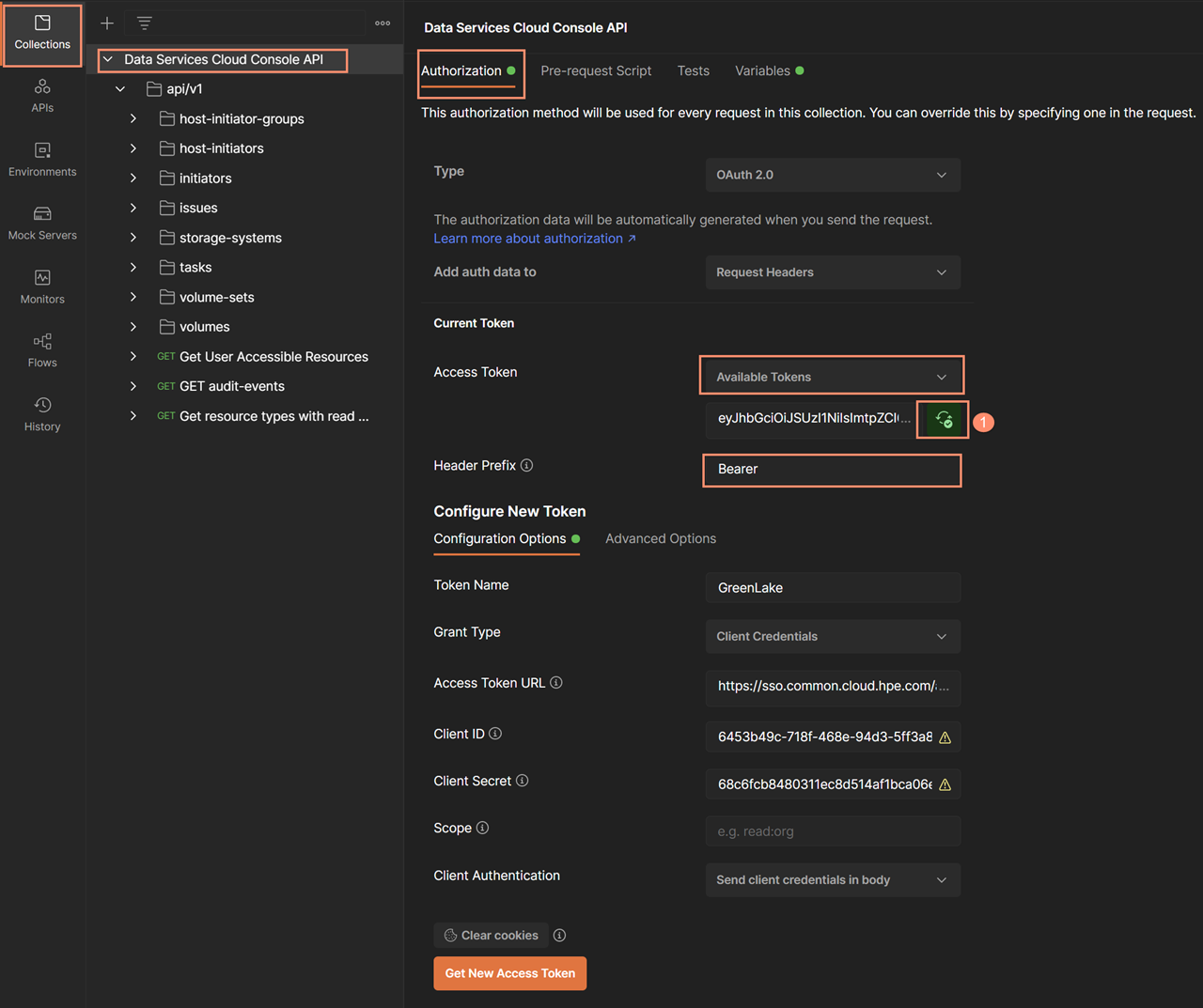1203x1008 pixels.
Task: Switch to the Pre-request Script tab
Action: pos(596,71)
